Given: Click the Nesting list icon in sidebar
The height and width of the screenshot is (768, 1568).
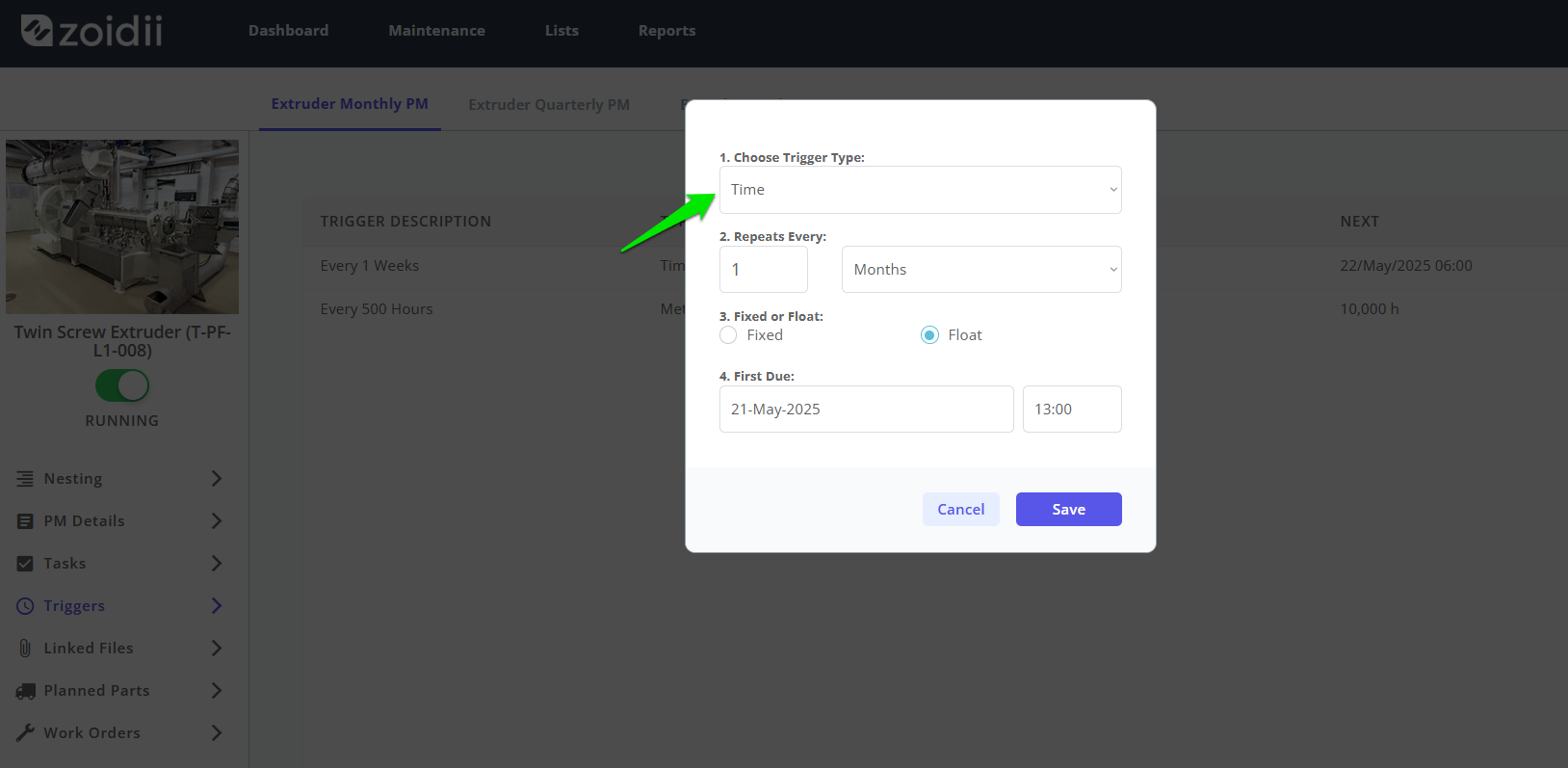Looking at the screenshot, I should (x=25, y=479).
